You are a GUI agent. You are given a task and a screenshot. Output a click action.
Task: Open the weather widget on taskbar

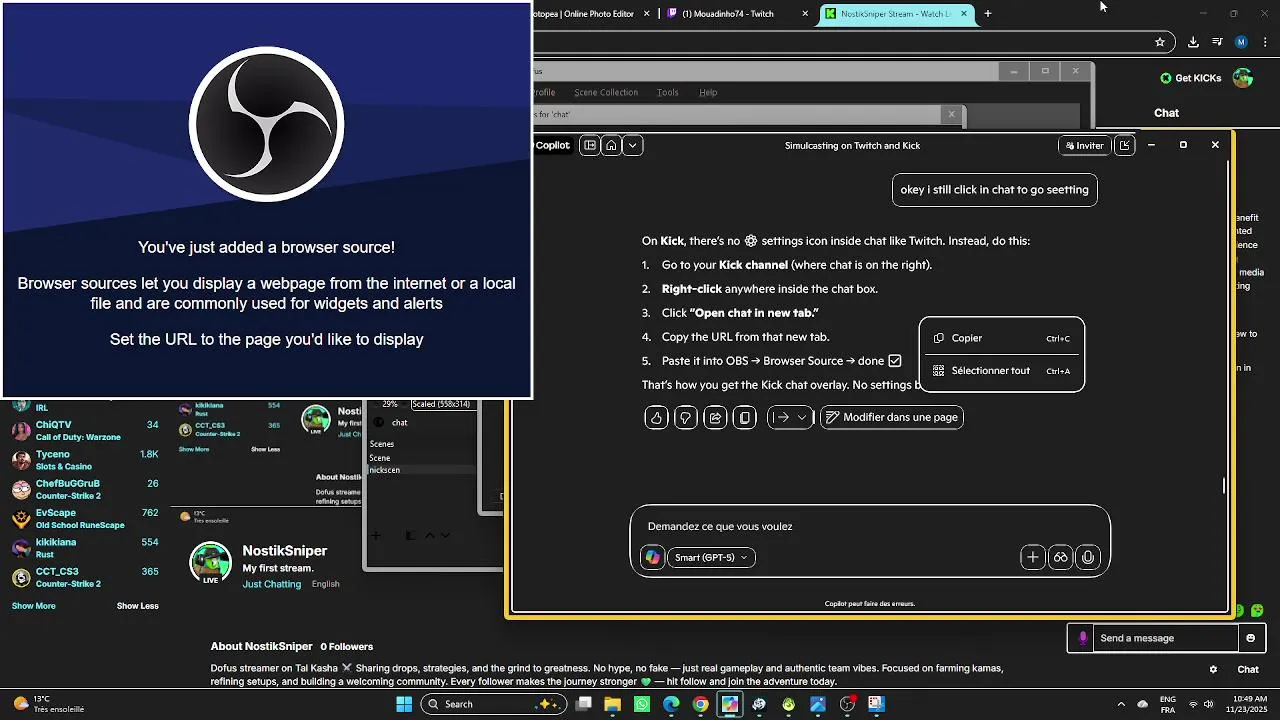click(x=48, y=704)
